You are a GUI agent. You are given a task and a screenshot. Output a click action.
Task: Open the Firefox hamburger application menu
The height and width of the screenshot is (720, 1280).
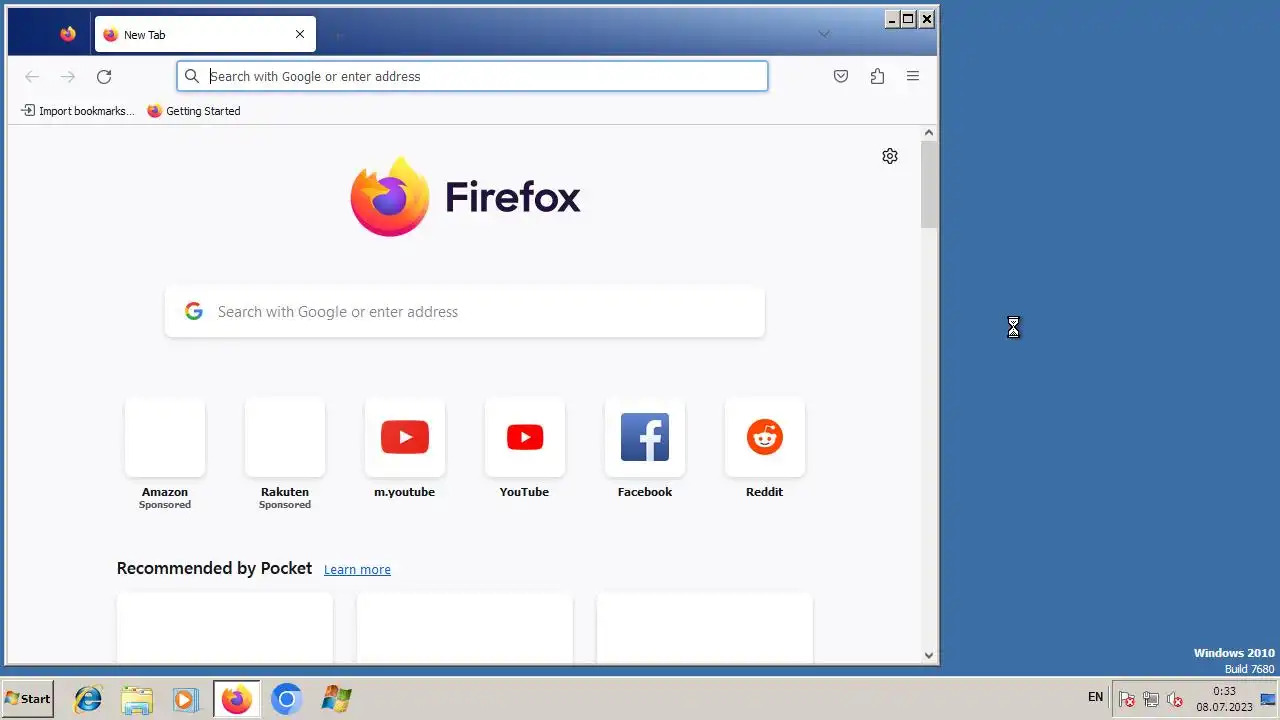click(x=913, y=76)
